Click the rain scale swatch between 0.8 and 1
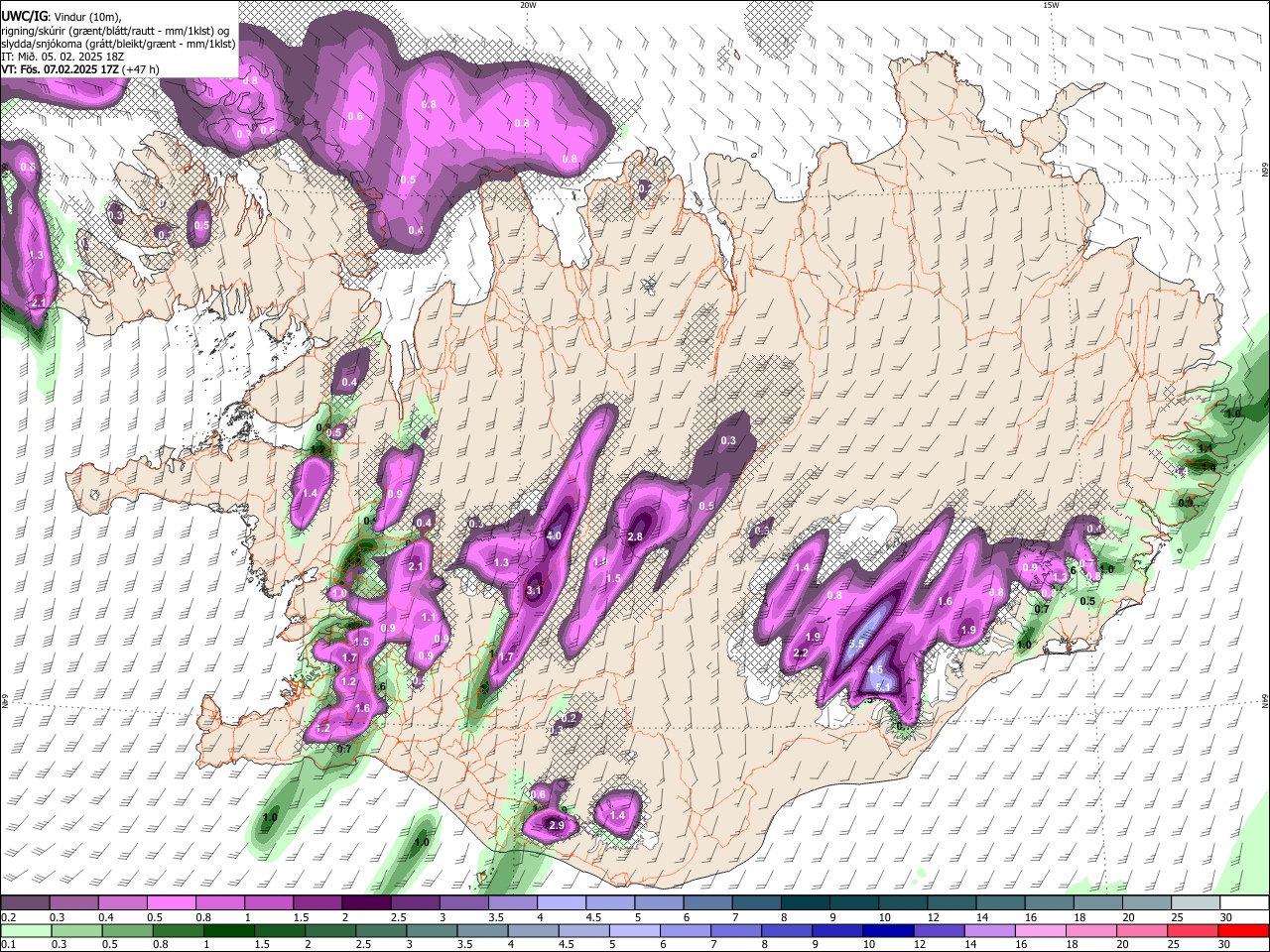The height and width of the screenshot is (952, 1270). coord(178,930)
